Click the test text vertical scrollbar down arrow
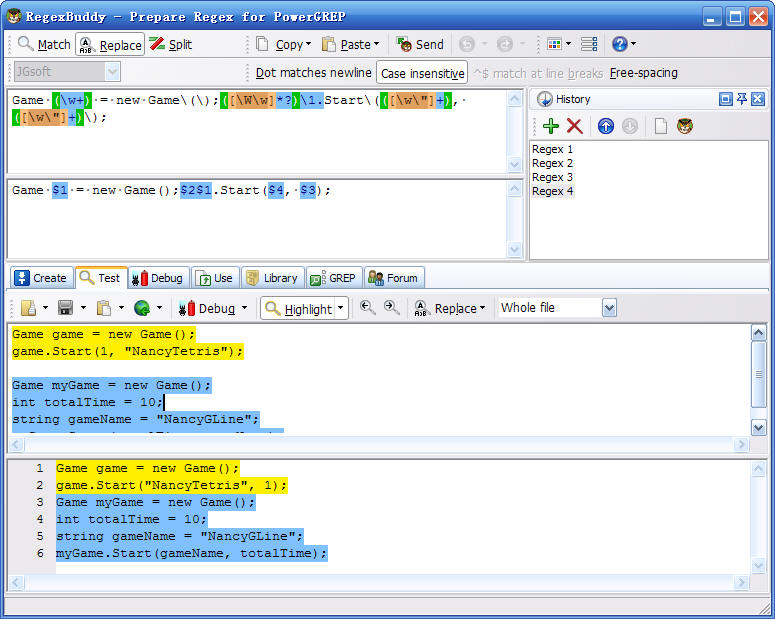 (758, 427)
